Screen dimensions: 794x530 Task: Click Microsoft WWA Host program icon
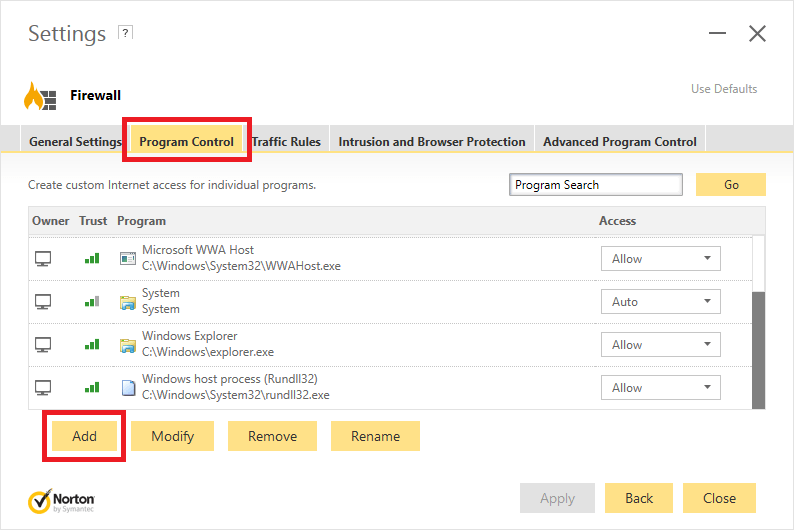coord(127,258)
